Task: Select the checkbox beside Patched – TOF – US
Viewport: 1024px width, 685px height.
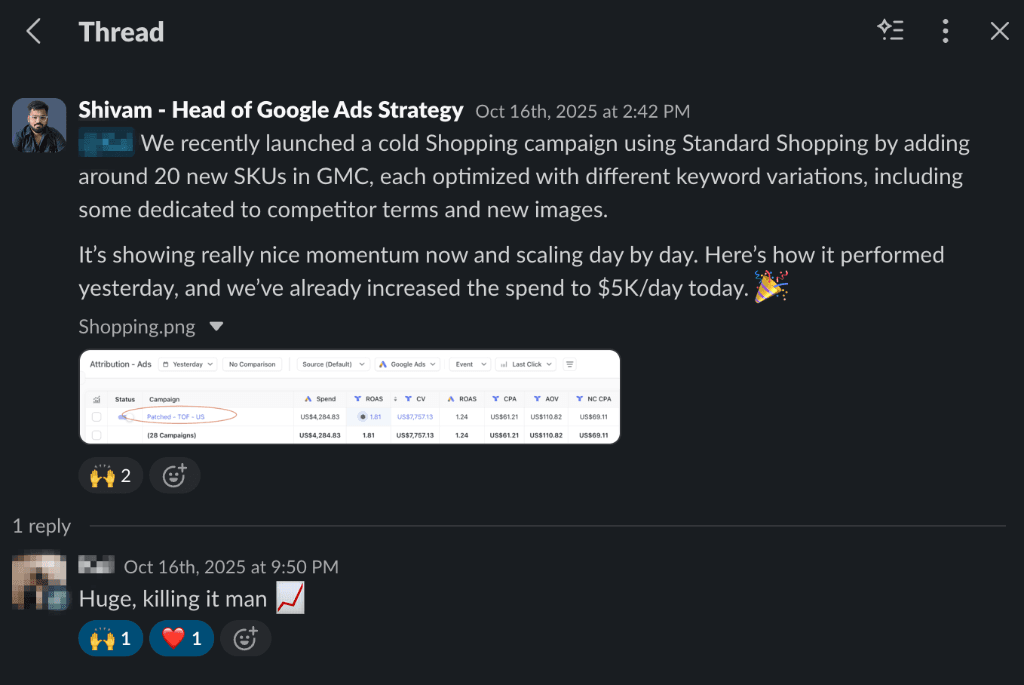Action: click(x=96, y=417)
